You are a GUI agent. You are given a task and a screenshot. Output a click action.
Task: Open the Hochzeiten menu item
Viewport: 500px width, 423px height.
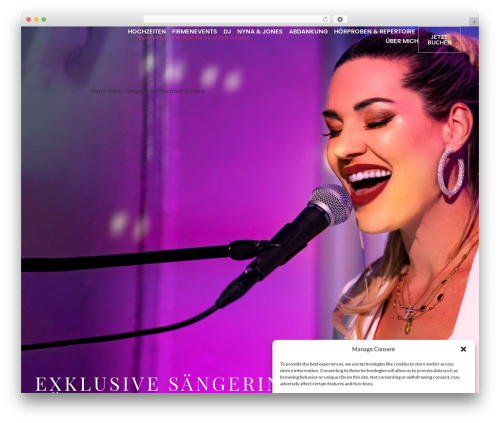[147, 32]
